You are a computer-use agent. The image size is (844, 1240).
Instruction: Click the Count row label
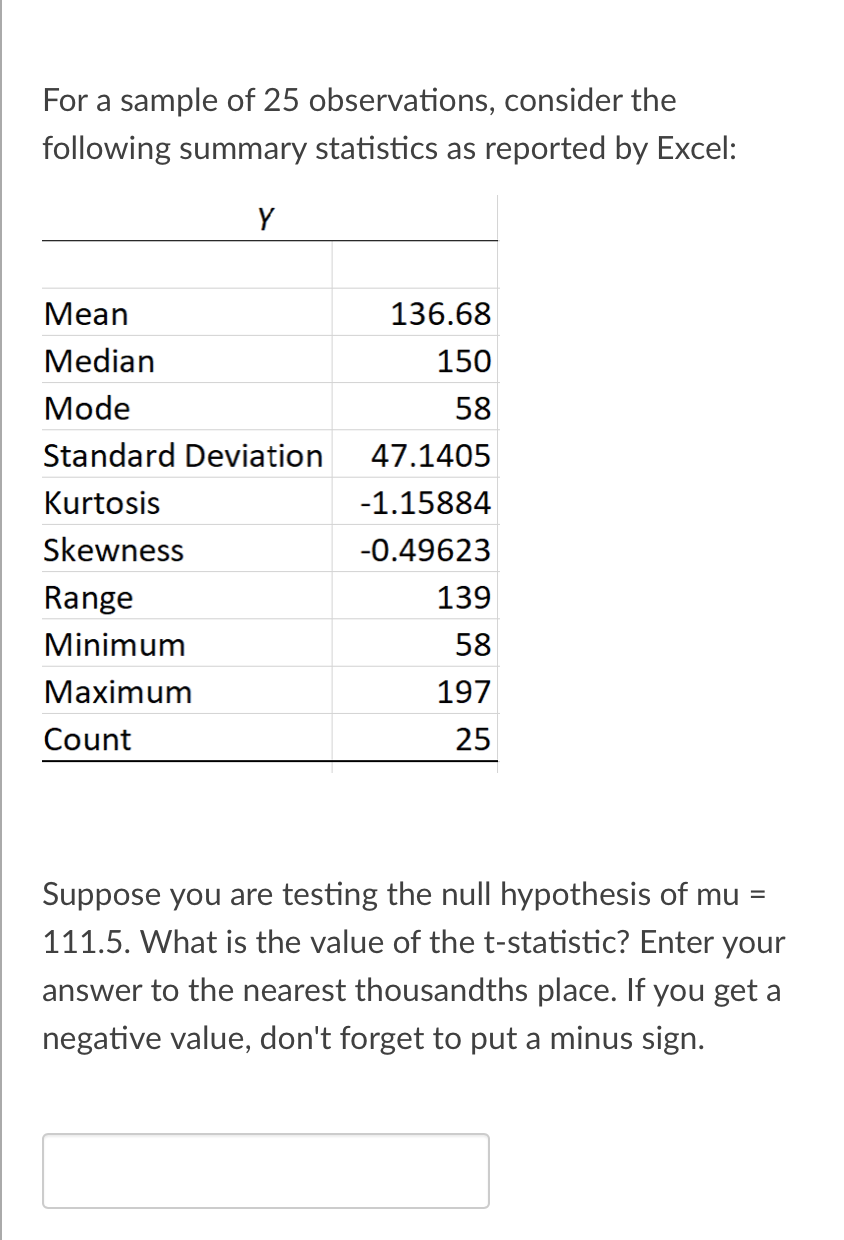click(86, 738)
